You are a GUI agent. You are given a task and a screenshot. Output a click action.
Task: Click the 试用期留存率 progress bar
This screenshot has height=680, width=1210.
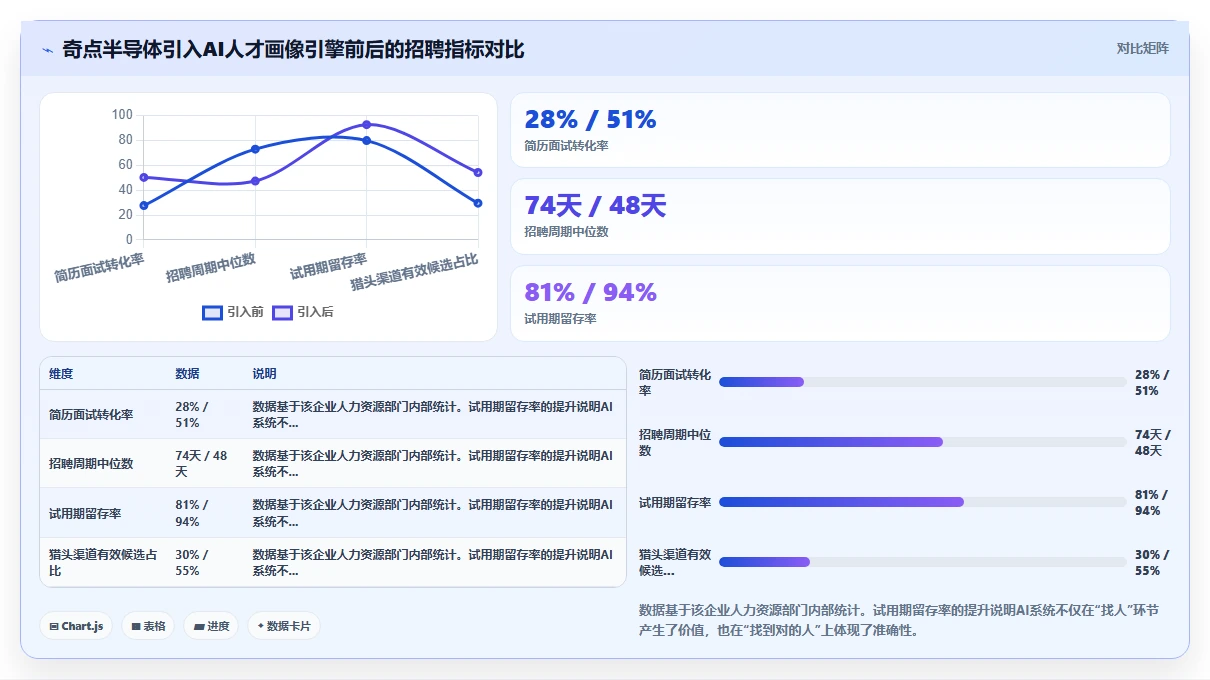click(x=922, y=502)
